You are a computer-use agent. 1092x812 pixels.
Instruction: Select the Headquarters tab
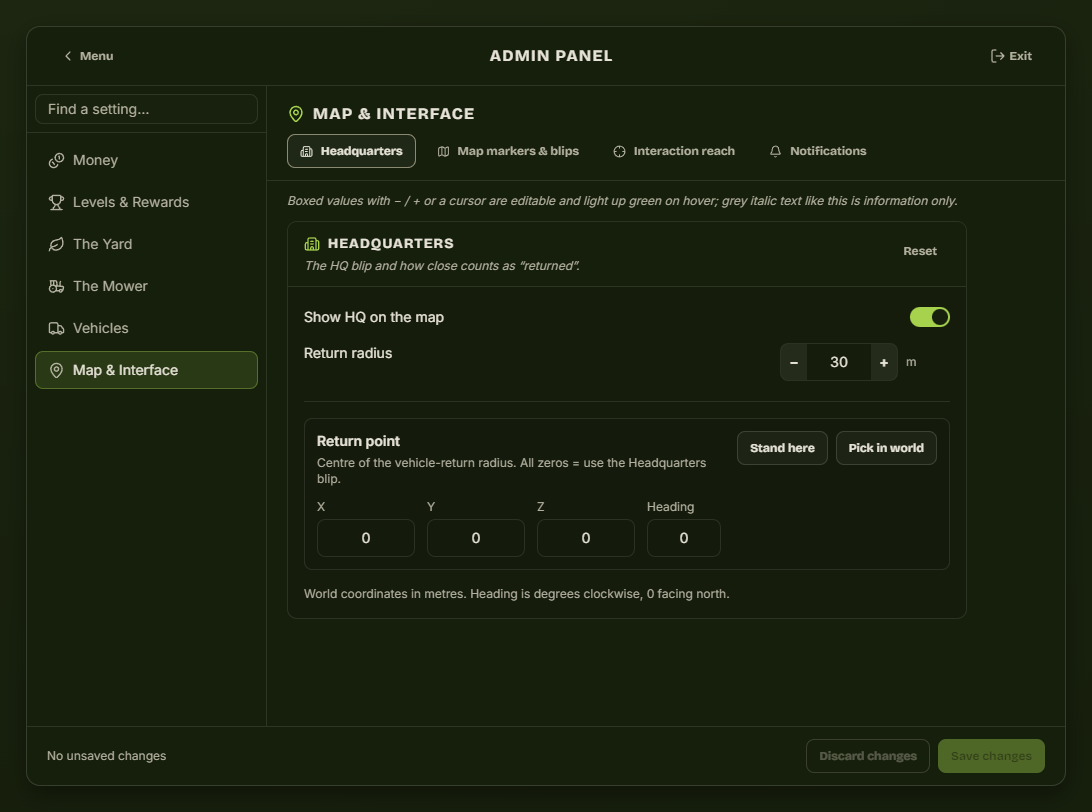click(x=352, y=151)
